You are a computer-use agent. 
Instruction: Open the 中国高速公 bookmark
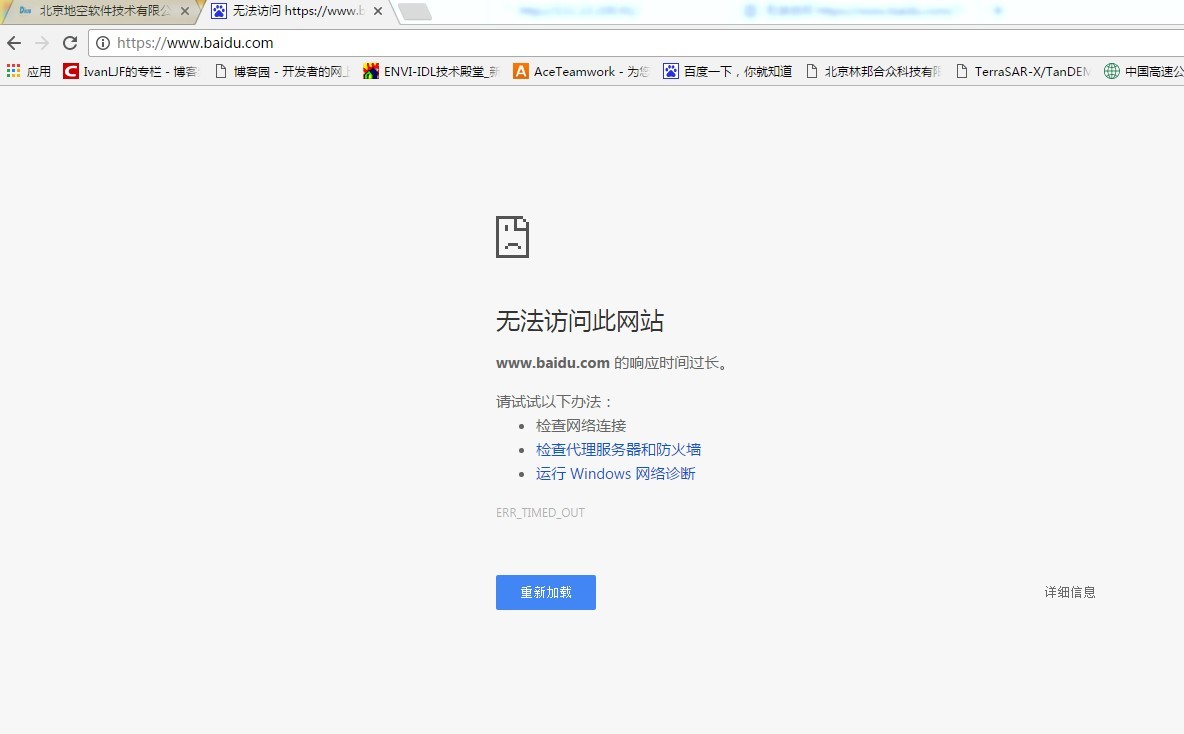[1143, 71]
